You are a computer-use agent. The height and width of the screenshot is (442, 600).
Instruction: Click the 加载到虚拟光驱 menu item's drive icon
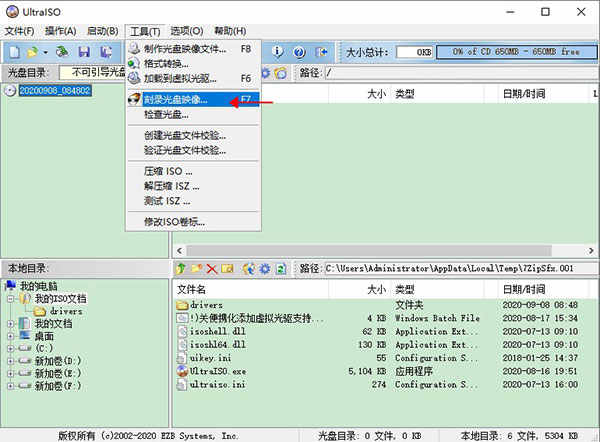[x=134, y=78]
